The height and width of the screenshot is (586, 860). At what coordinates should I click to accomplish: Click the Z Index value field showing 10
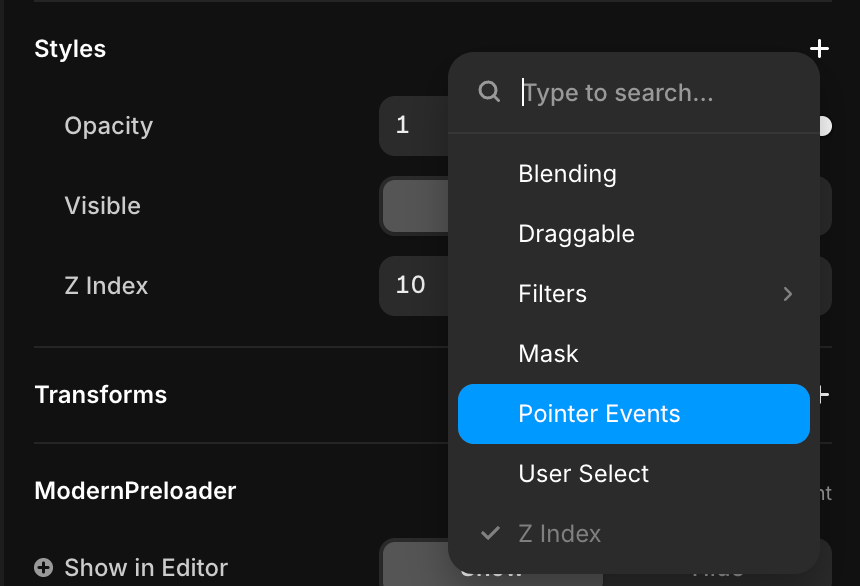tap(412, 286)
